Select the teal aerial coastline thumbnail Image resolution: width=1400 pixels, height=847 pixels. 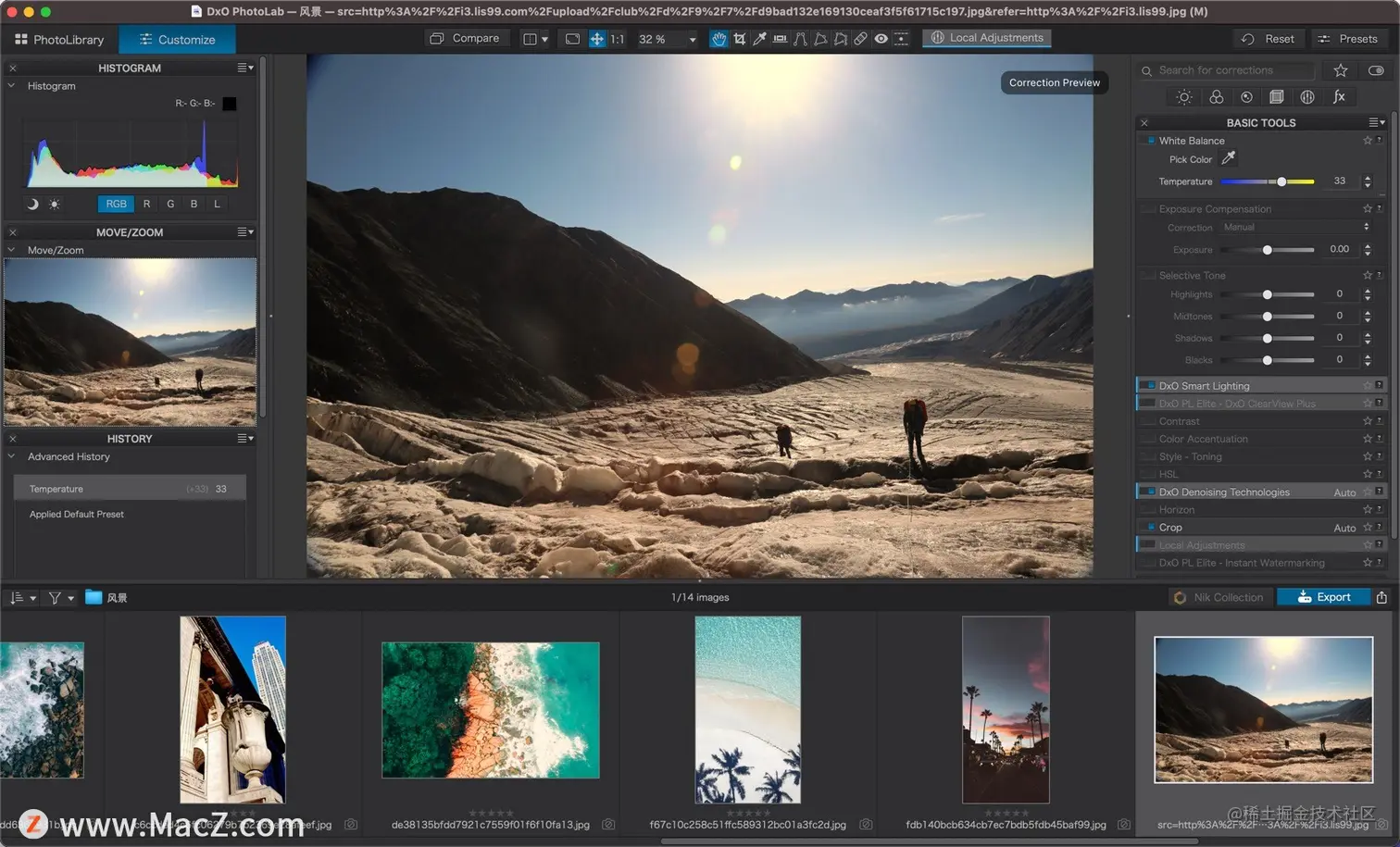491,710
